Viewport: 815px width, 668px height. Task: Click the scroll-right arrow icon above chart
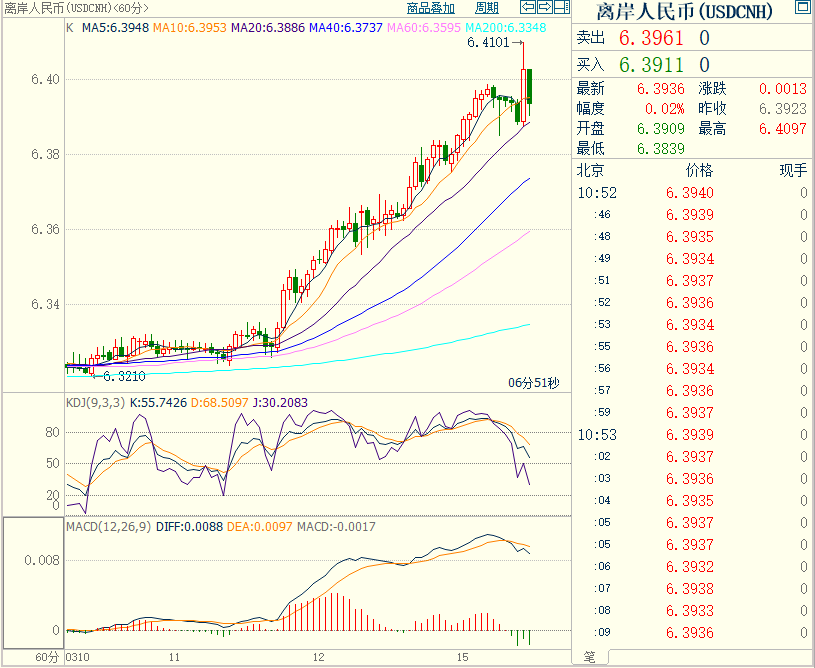[546, 8]
